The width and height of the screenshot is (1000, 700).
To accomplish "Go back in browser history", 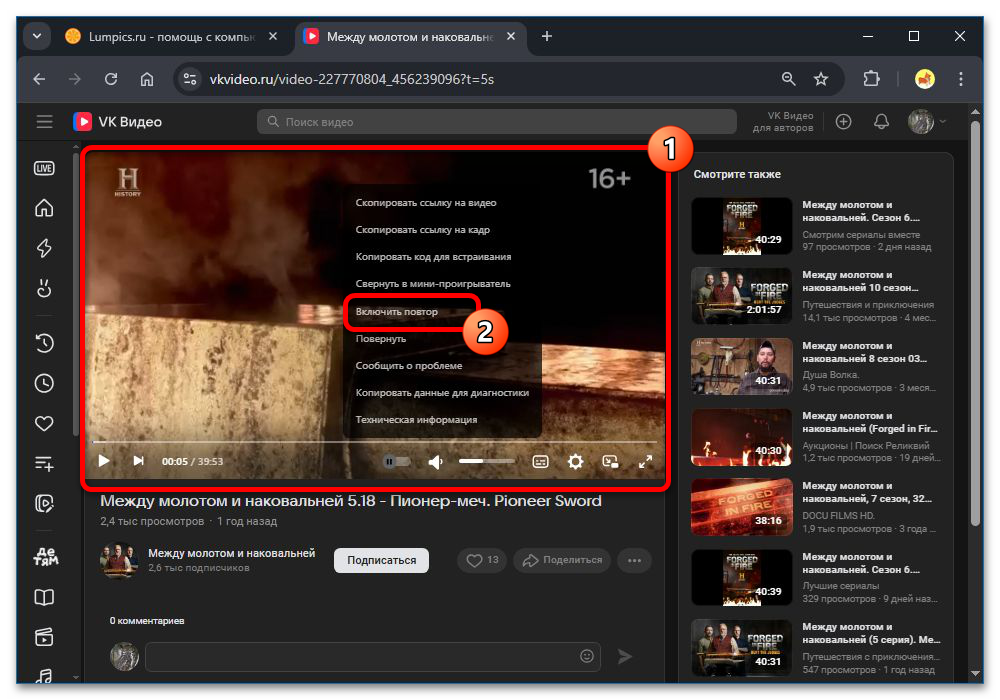I will tap(40, 79).
